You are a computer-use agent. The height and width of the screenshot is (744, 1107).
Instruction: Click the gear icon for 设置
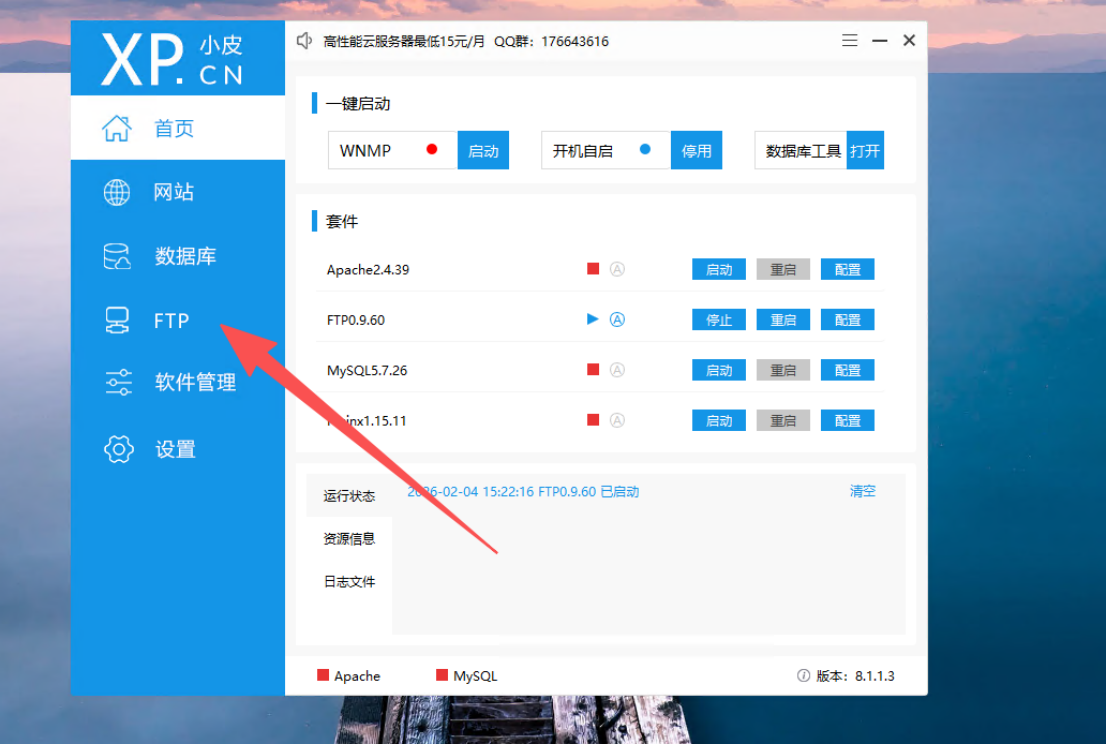(119, 449)
